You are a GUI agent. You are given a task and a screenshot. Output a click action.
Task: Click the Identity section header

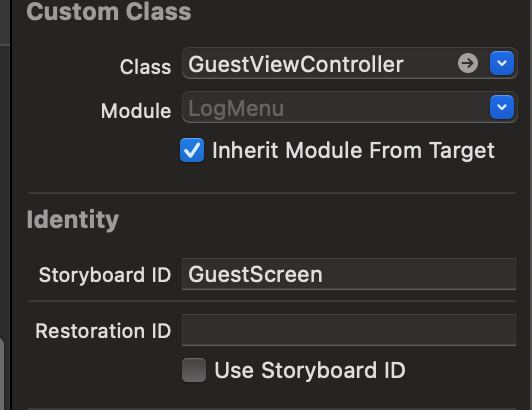tap(73, 220)
